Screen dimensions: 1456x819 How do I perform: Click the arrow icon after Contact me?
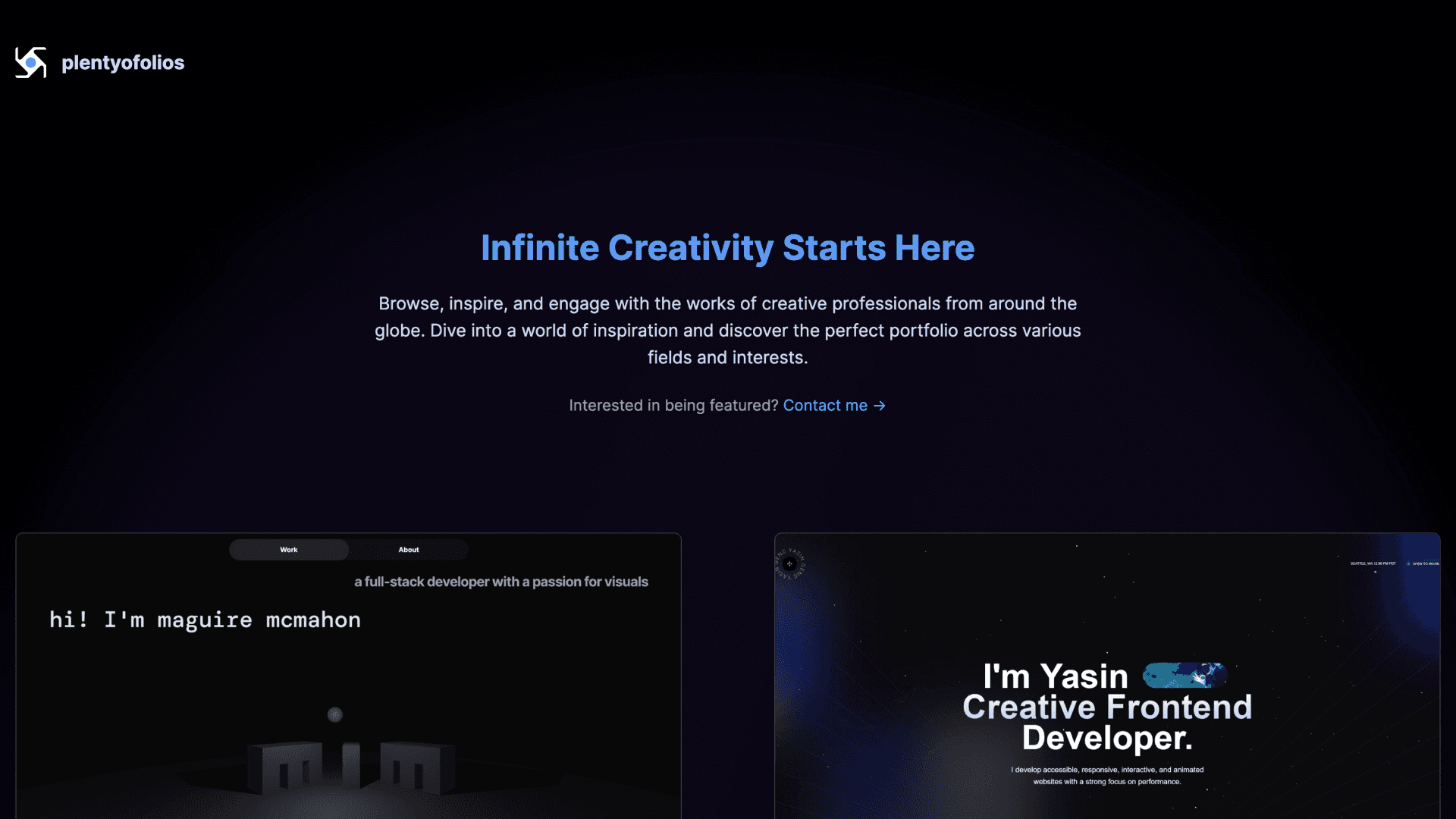[880, 406]
